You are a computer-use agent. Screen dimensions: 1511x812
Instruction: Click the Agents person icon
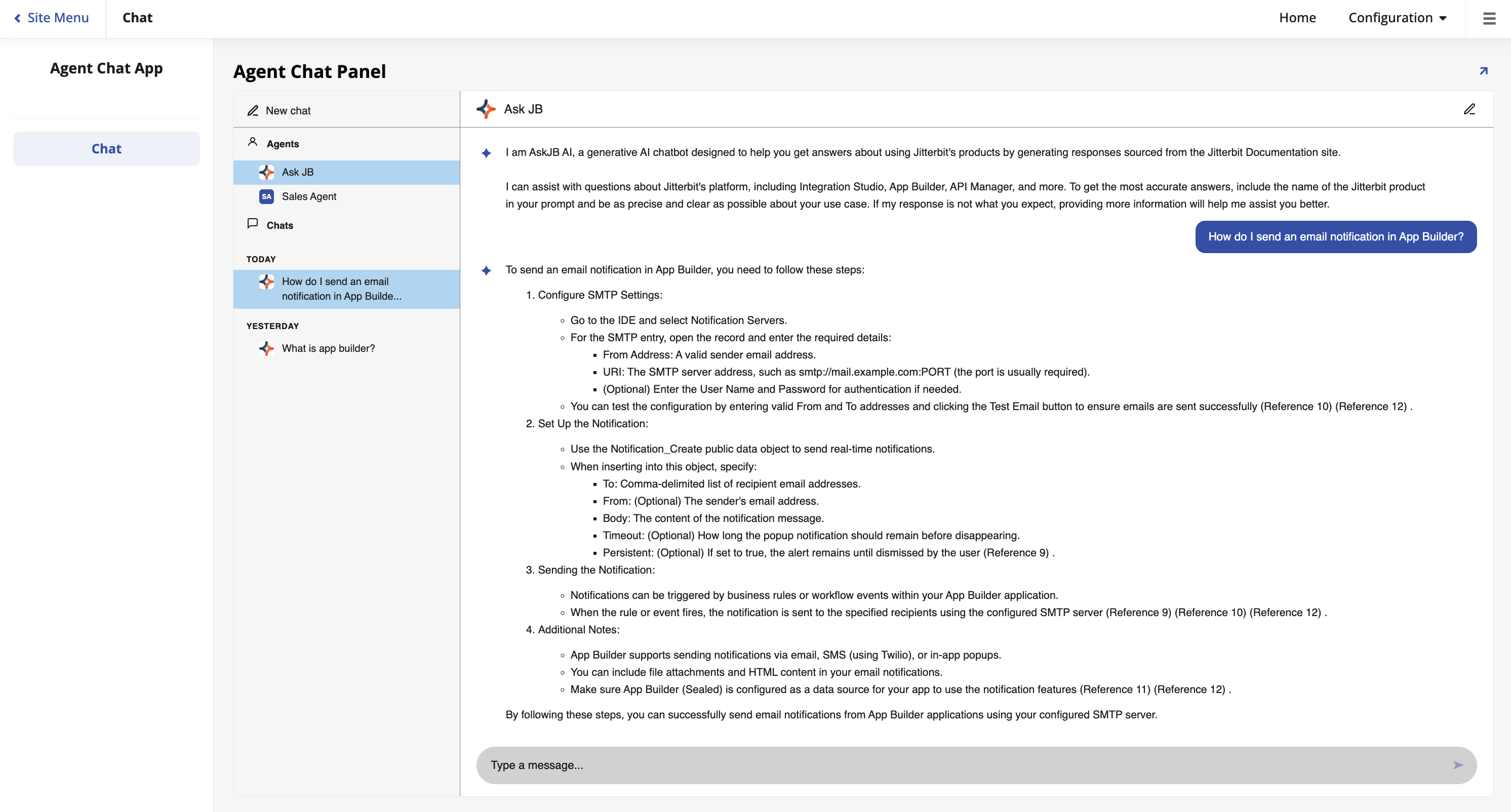pyautogui.click(x=253, y=142)
